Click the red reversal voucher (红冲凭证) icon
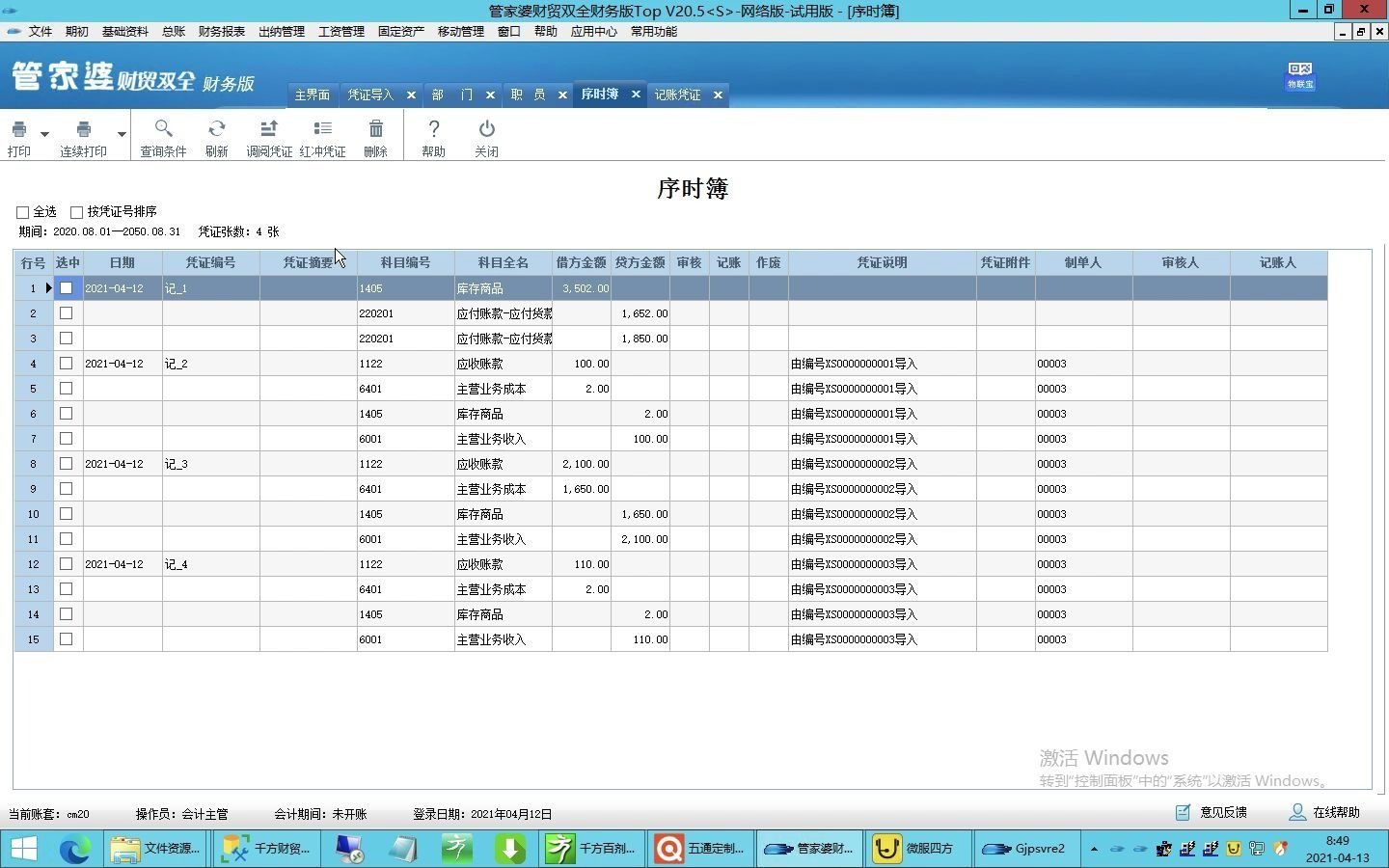Viewport: 1389px width, 868px height. [x=322, y=128]
